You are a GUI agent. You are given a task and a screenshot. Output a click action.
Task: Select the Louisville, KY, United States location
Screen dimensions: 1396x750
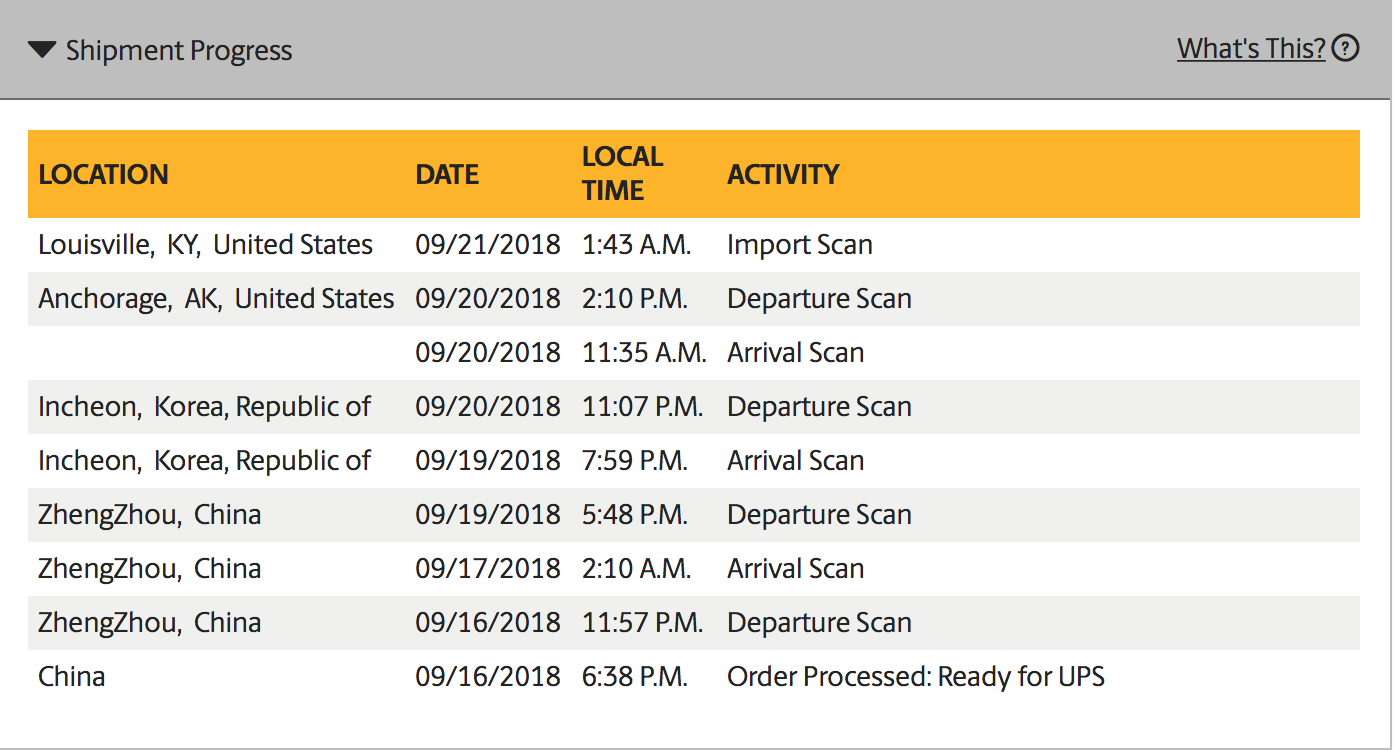[205, 245]
